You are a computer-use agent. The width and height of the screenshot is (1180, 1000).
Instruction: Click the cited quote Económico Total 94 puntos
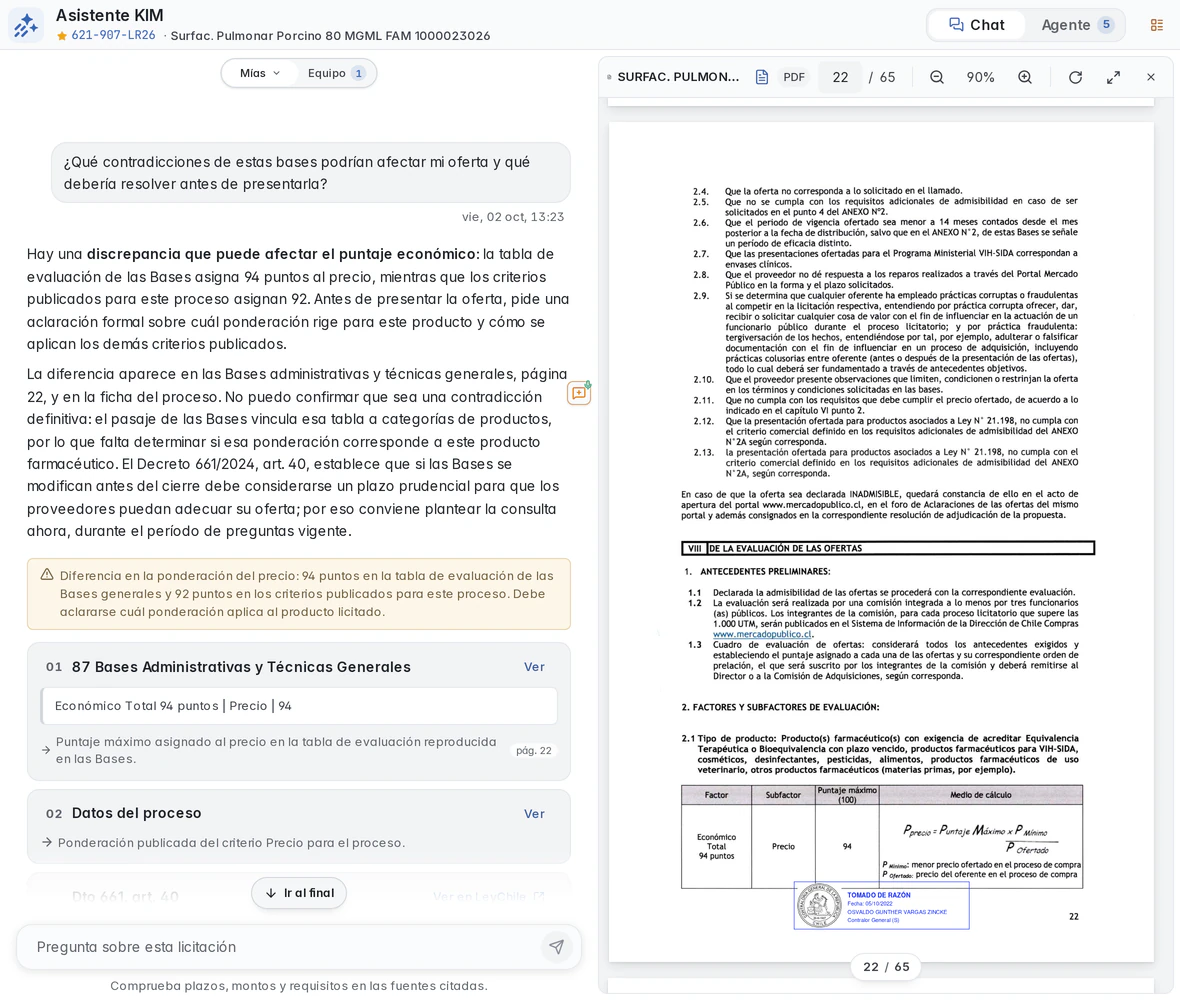point(299,706)
